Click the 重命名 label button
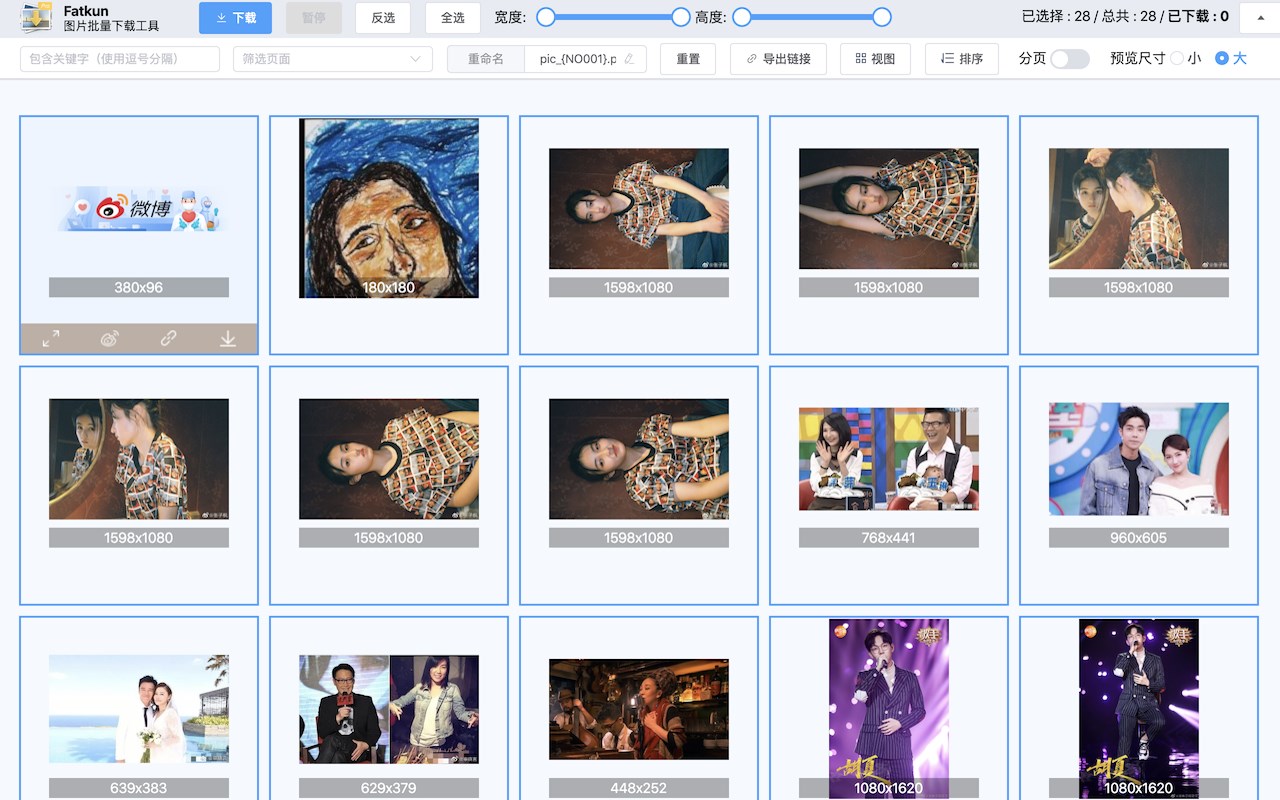 [486, 59]
